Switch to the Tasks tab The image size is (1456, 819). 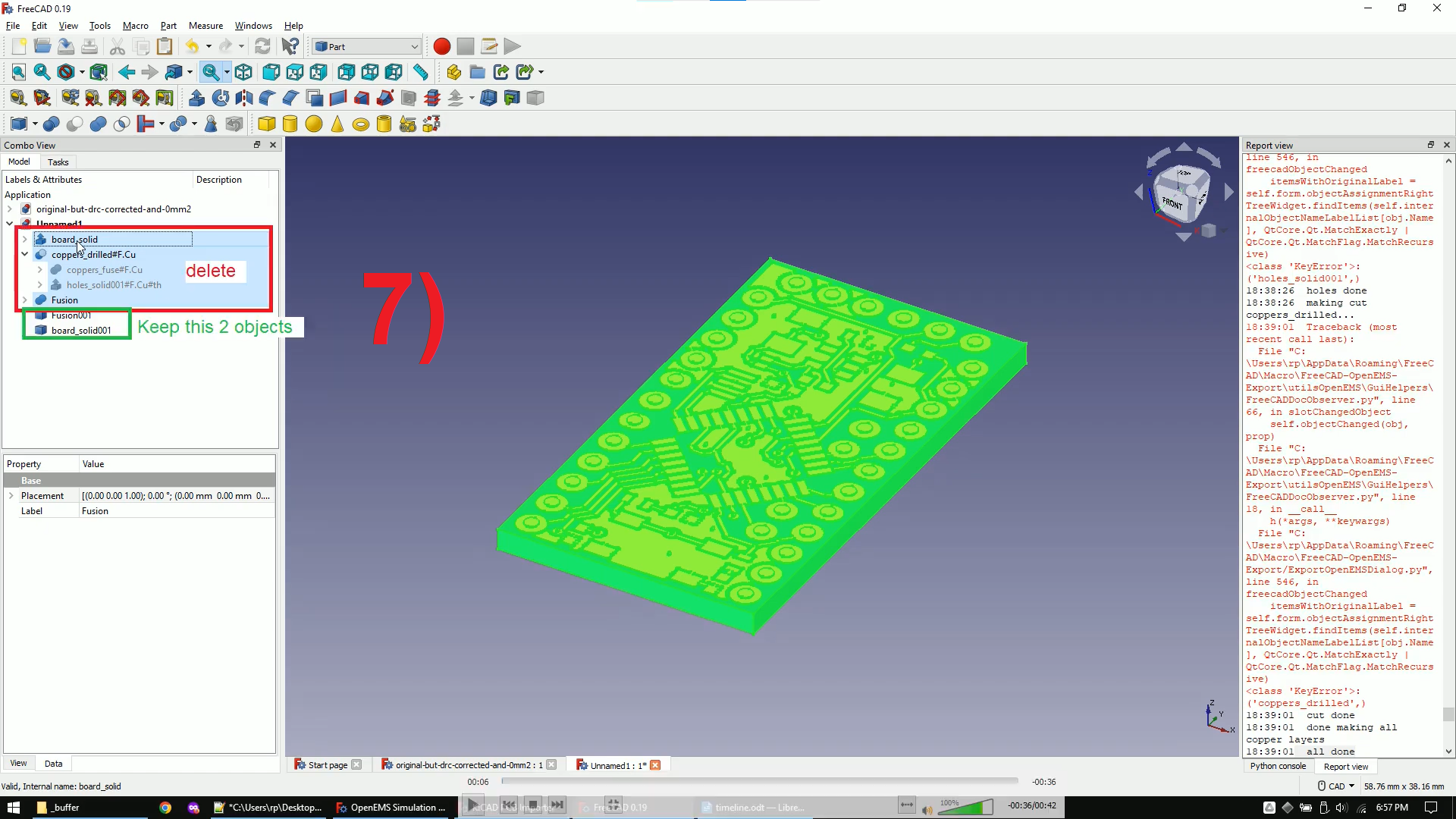(56, 161)
